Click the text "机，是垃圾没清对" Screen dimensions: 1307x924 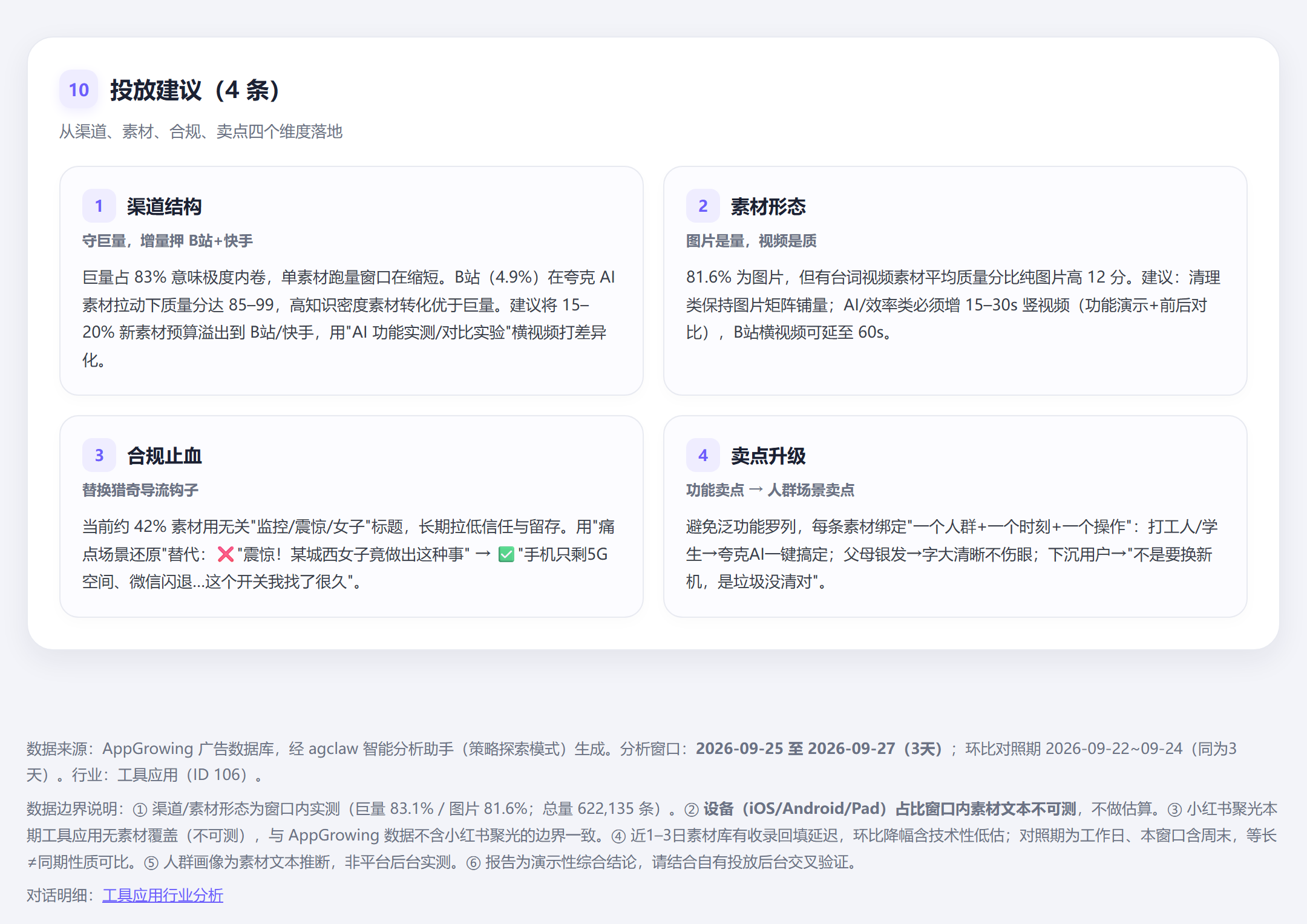coord(748,582)
